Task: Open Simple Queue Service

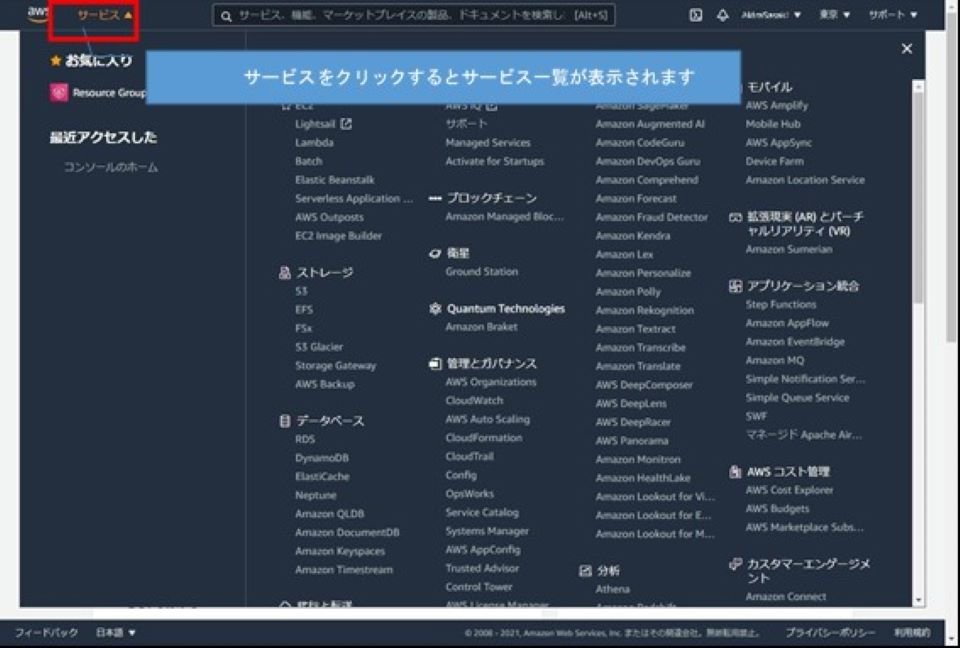Action: click(797, 397)
